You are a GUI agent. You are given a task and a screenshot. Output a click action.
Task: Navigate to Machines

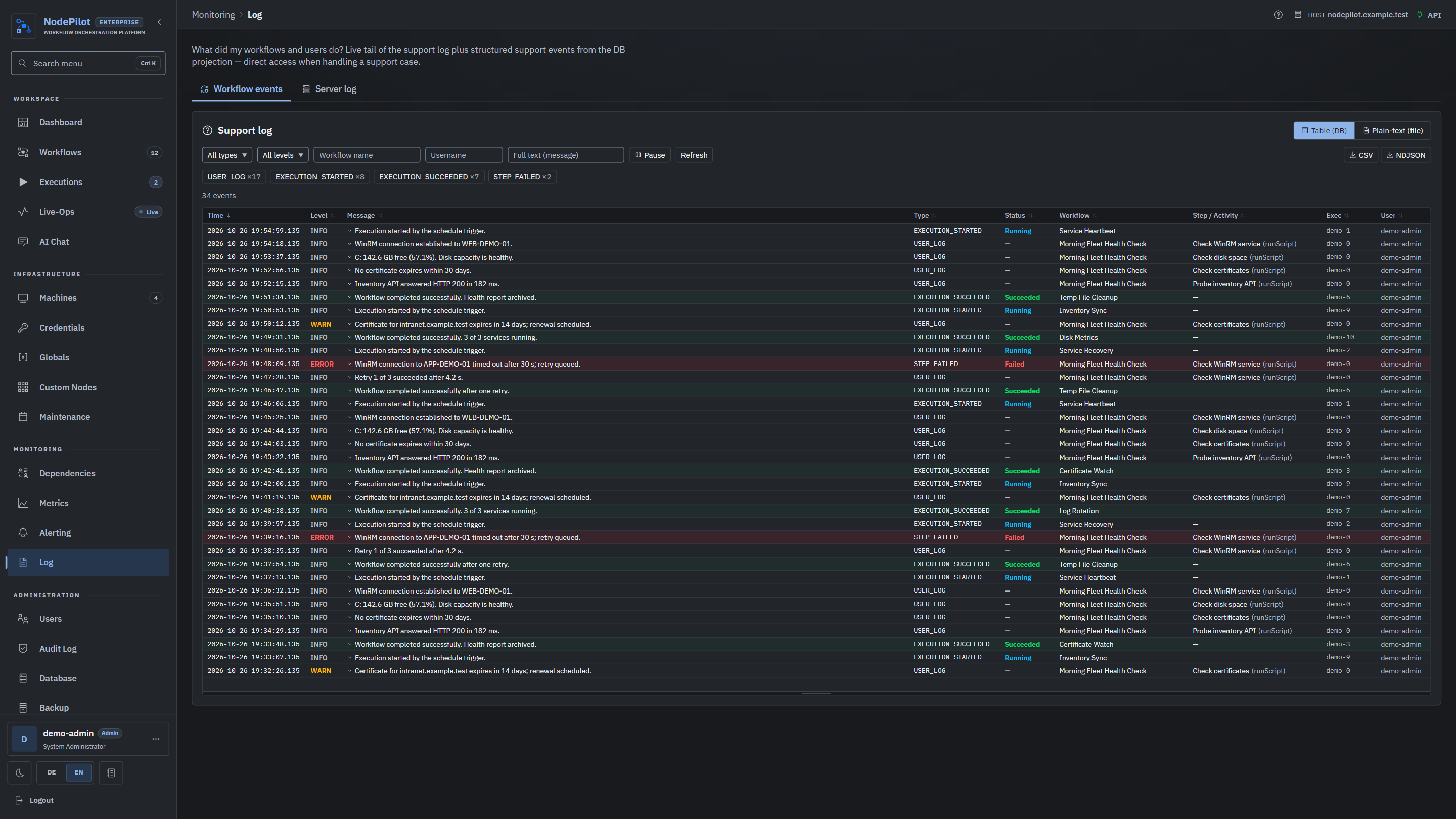coord(88,298)
